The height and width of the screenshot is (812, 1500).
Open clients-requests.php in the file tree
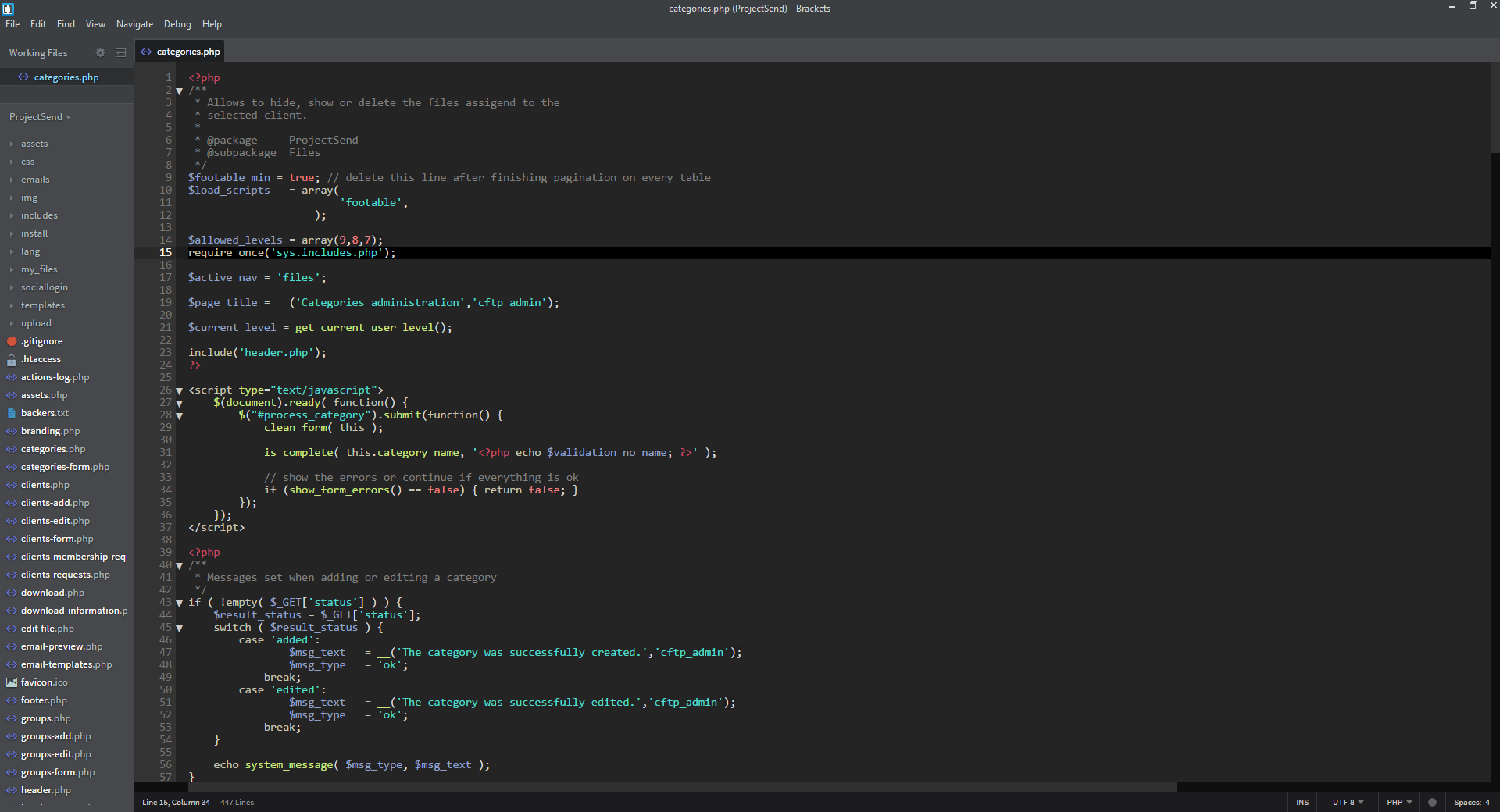point(66,575)
